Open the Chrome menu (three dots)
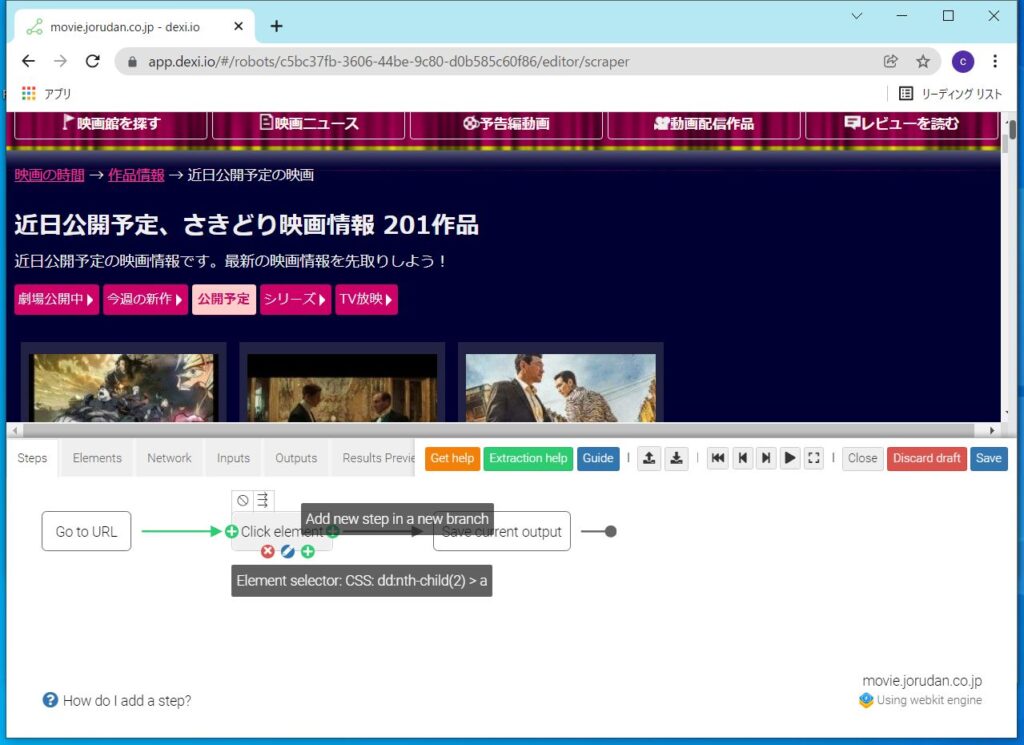 pyautogui.click(x=995, y=61)
